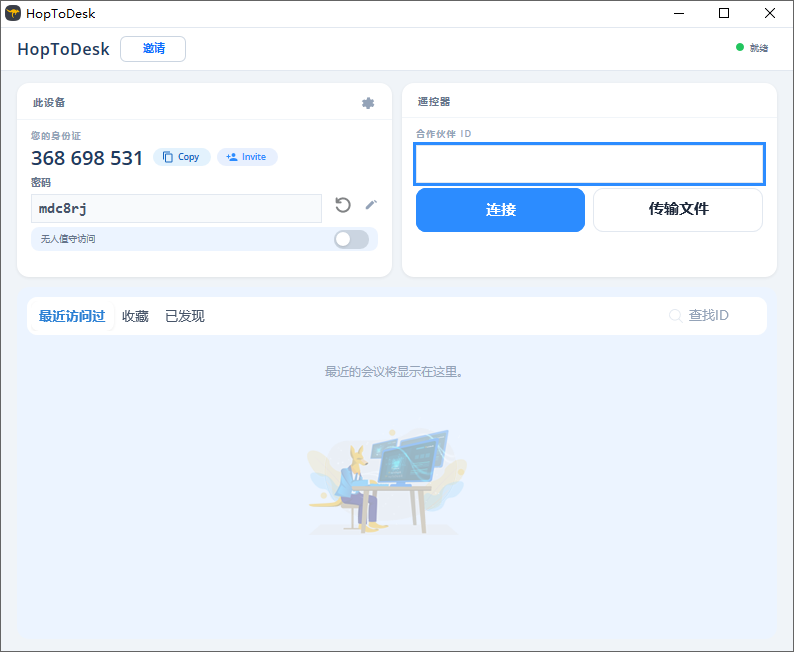Click the blue 连接 button
Screen dimensions: 794x652
point(500,210)
